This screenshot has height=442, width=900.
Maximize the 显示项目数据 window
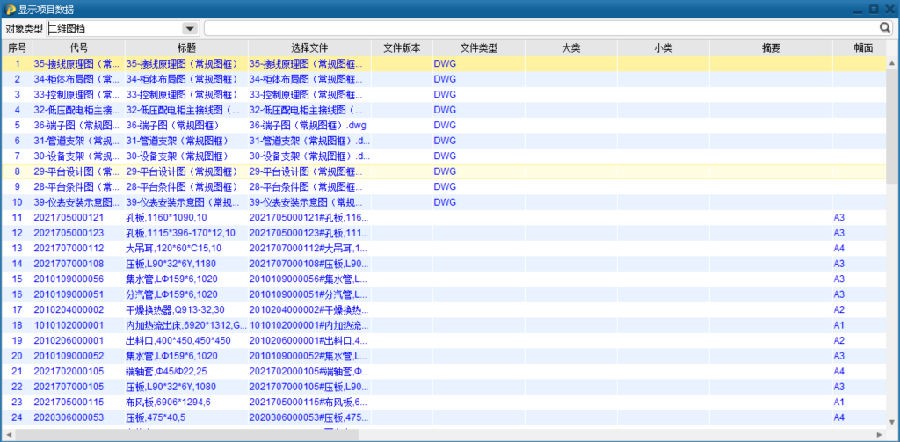point(873,8)
